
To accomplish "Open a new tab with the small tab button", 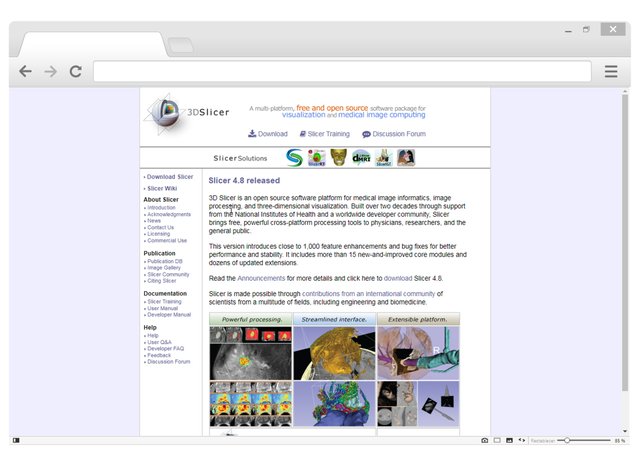I will (x=180, y=45).
